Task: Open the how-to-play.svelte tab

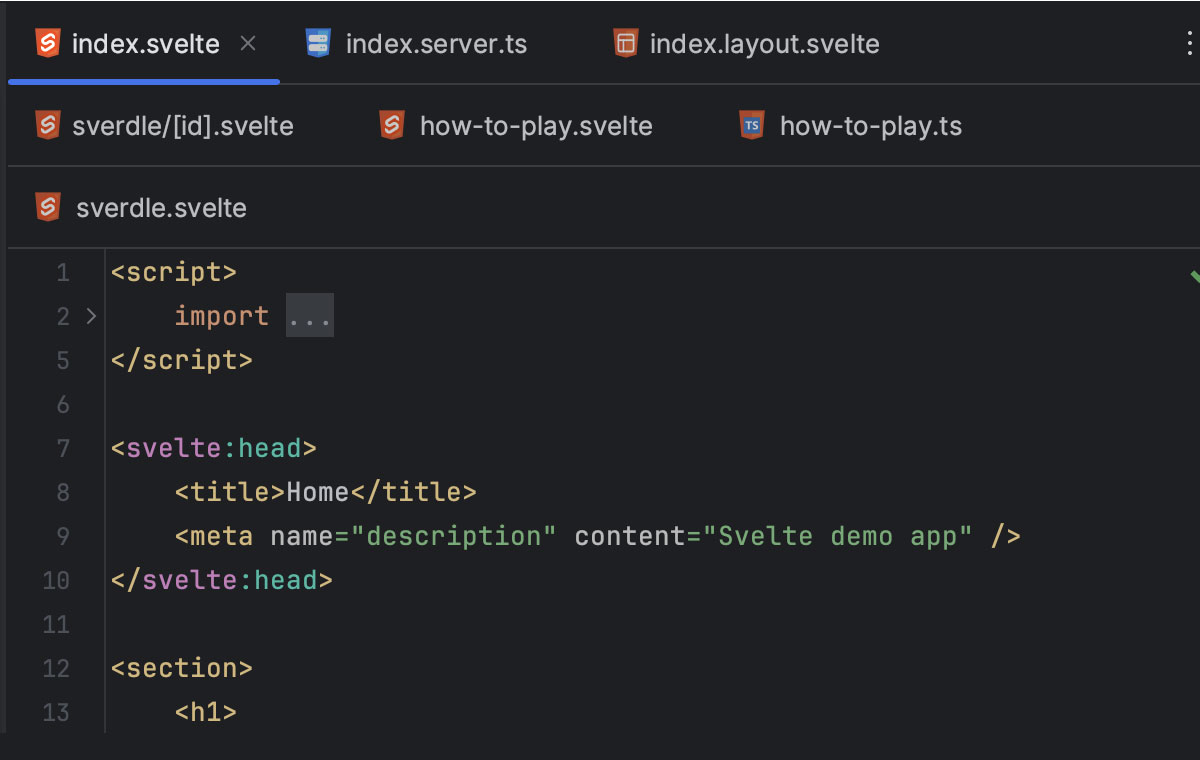Action: click(516, 126)
